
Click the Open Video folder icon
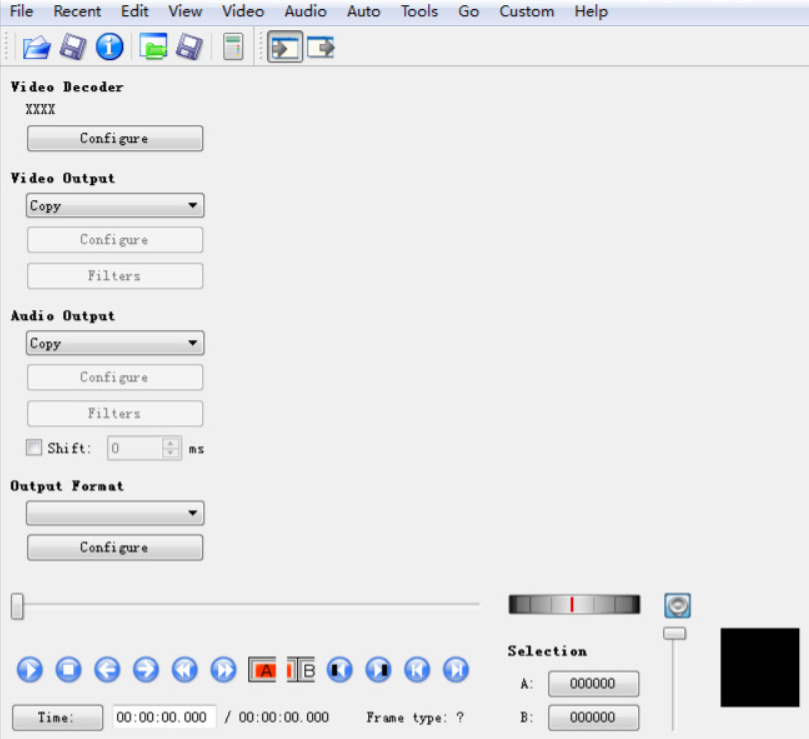pyautogui.click(x=36, y=47)
